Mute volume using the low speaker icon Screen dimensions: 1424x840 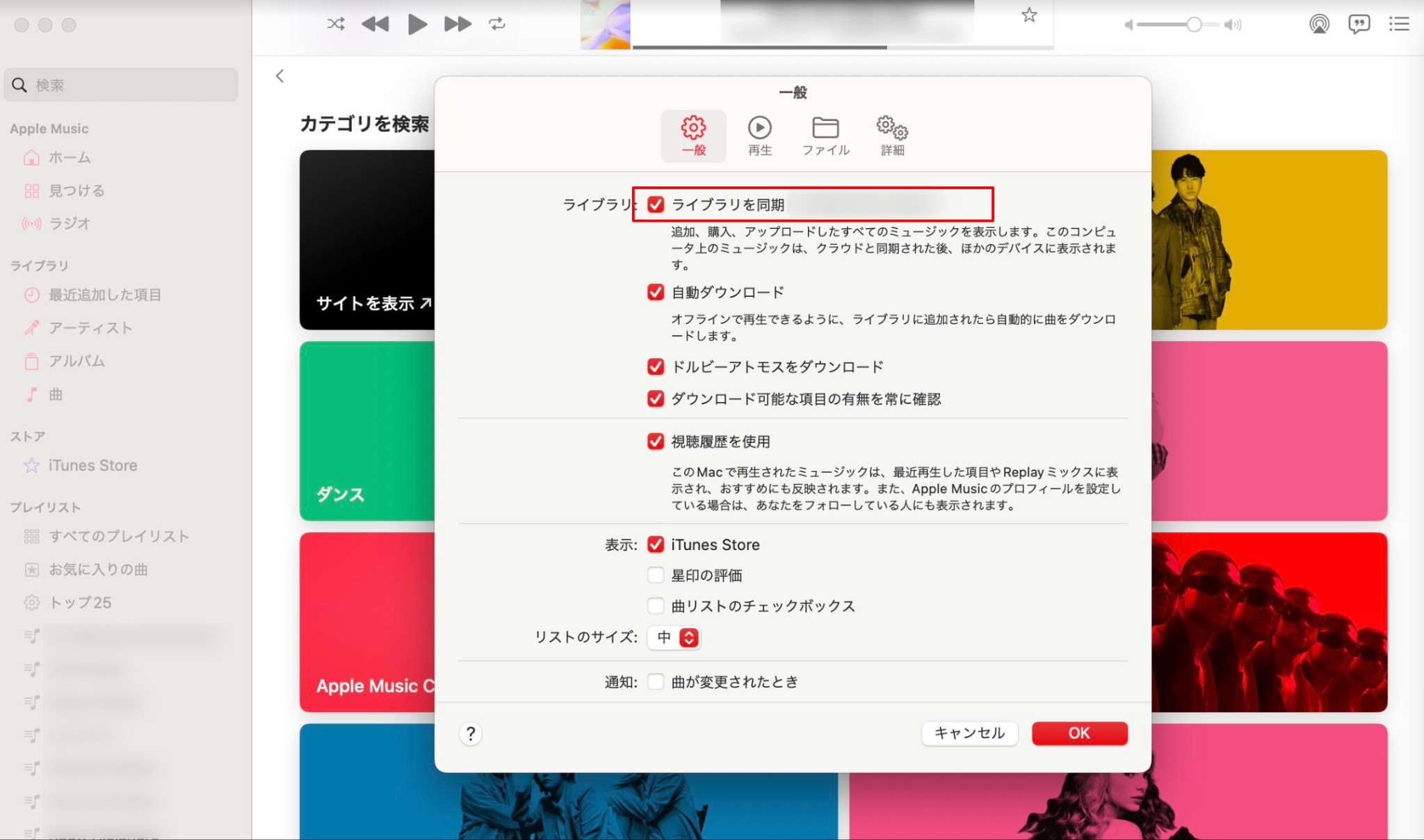point(1128,25)
